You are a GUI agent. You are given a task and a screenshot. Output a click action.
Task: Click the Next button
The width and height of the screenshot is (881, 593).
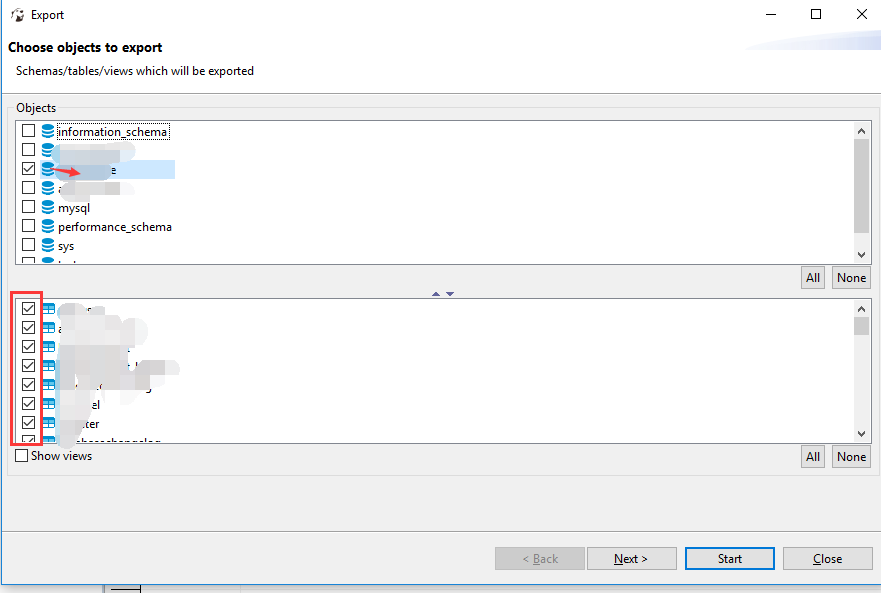pos(631,558)
